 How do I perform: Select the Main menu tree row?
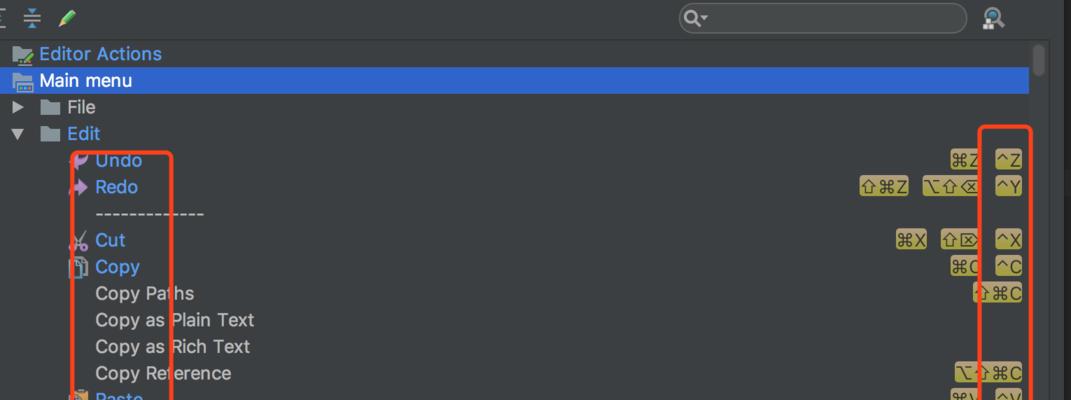[520, 81]
